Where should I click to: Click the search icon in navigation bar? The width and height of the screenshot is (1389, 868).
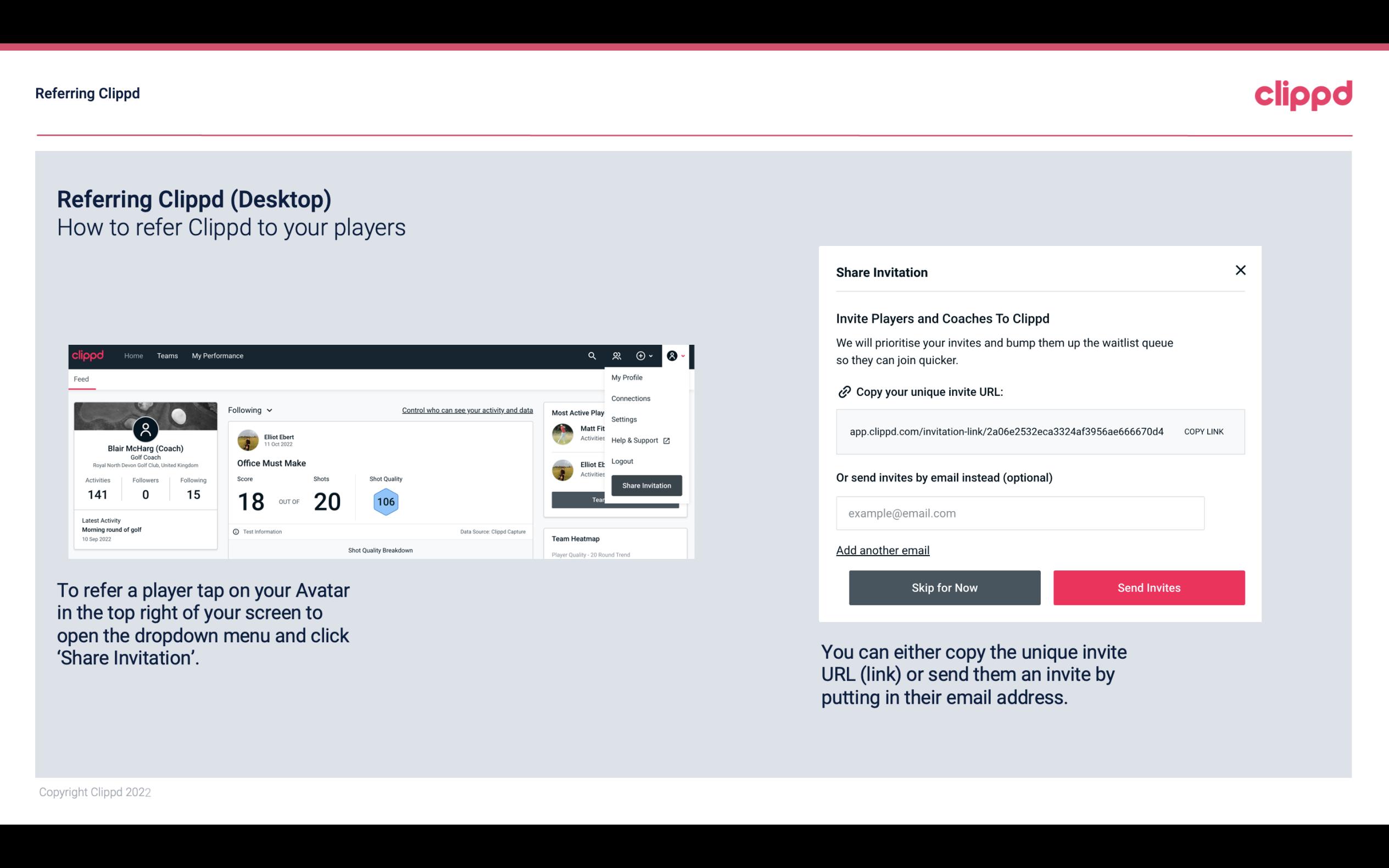coord(591,356)
